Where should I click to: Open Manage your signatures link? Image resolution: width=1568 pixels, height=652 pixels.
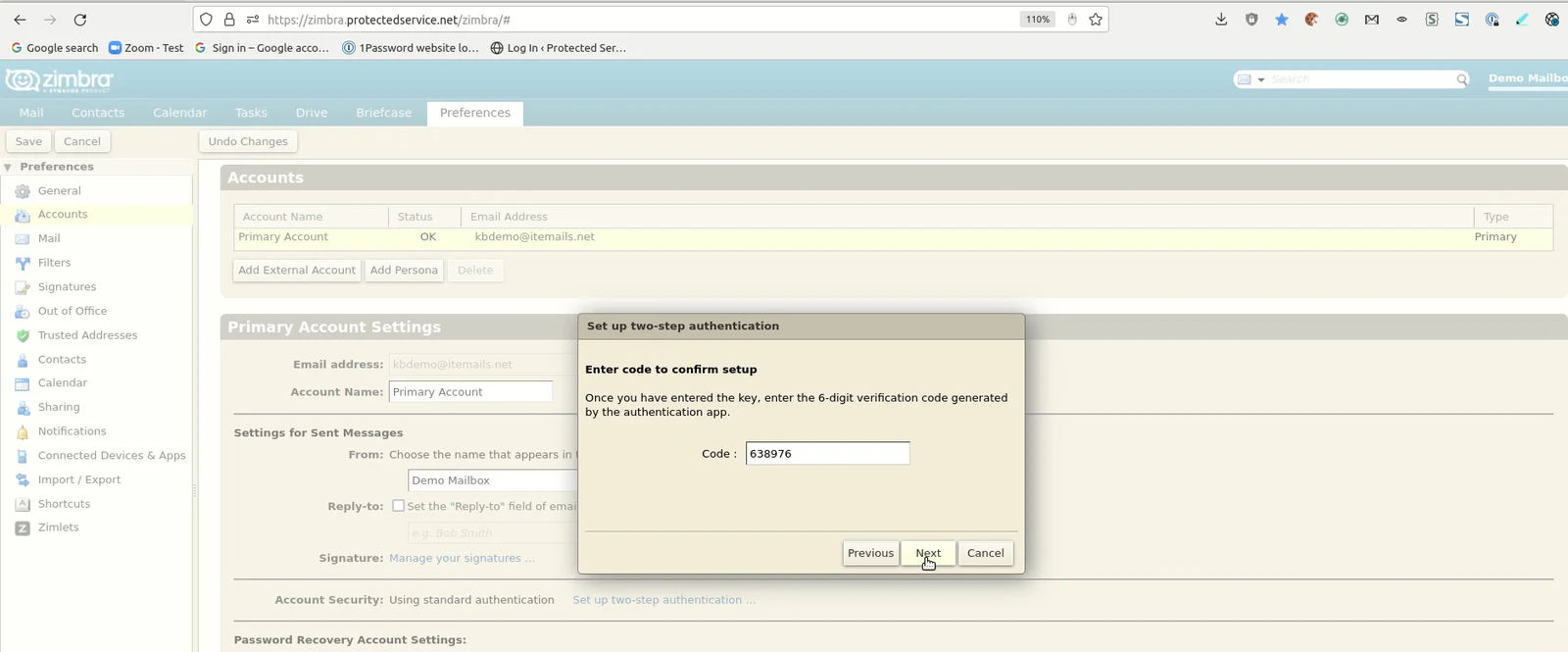pos(462,558)
